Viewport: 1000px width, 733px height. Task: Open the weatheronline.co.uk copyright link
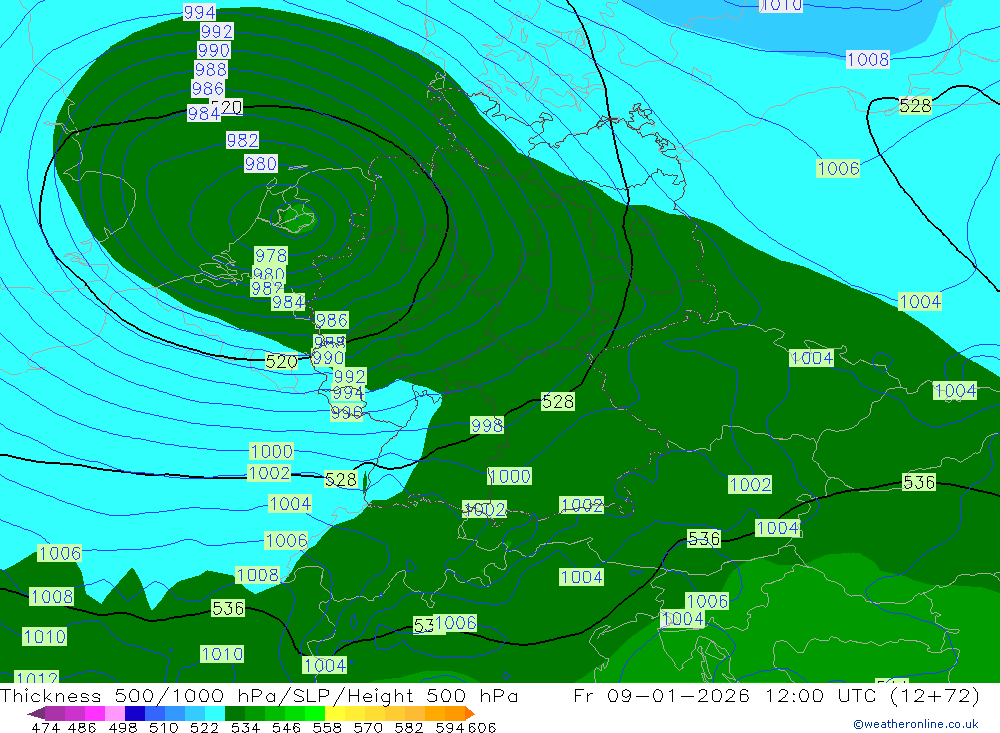pos(916,724)
